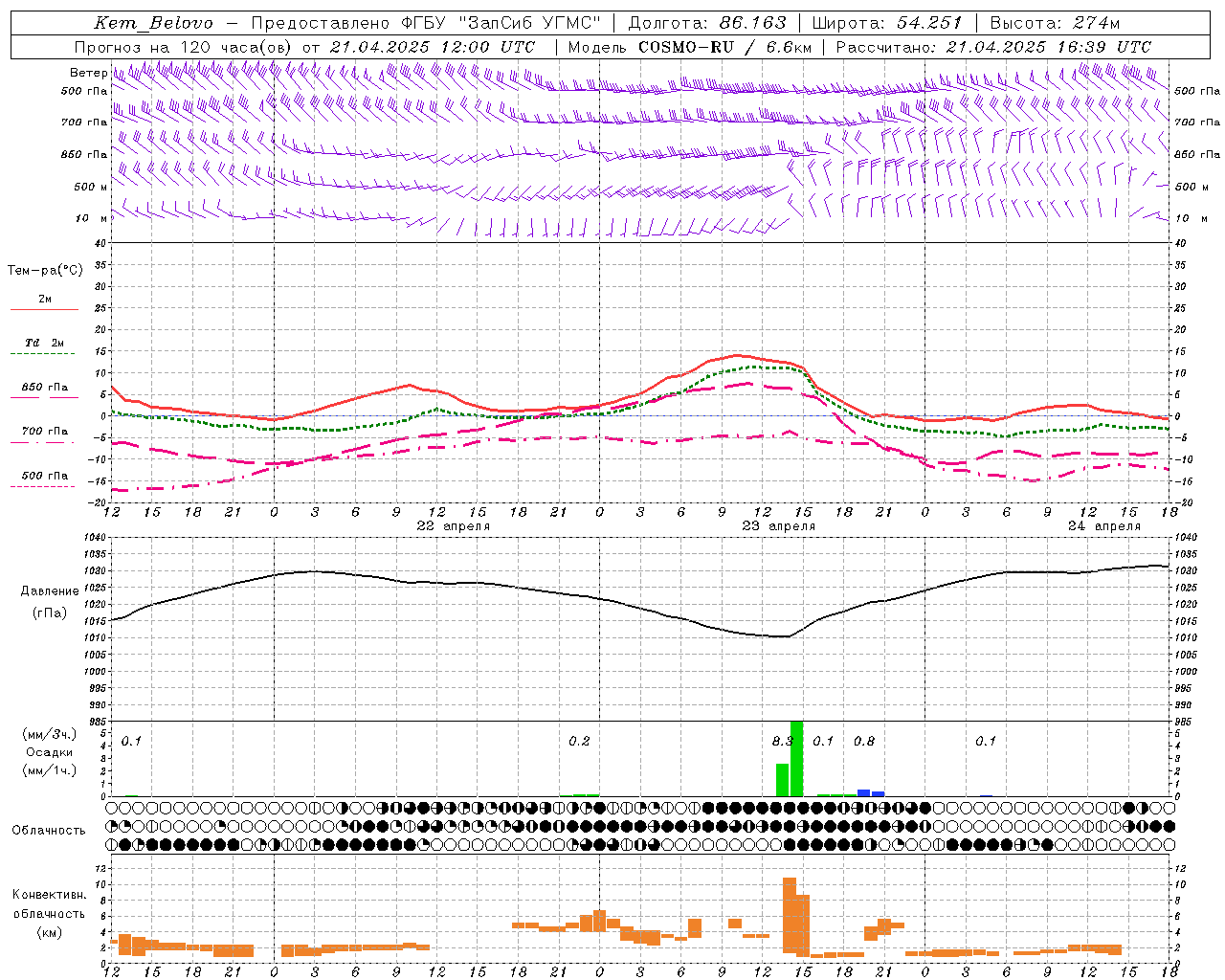
Task: Click the 0.2 precipitation total
Action: [x=579, y=741]
